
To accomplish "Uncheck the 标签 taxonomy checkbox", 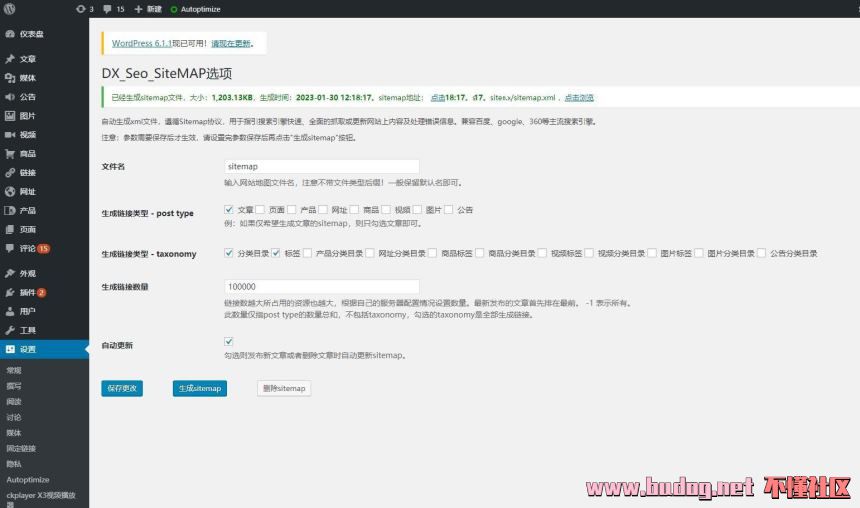I will tap(275, 253).
